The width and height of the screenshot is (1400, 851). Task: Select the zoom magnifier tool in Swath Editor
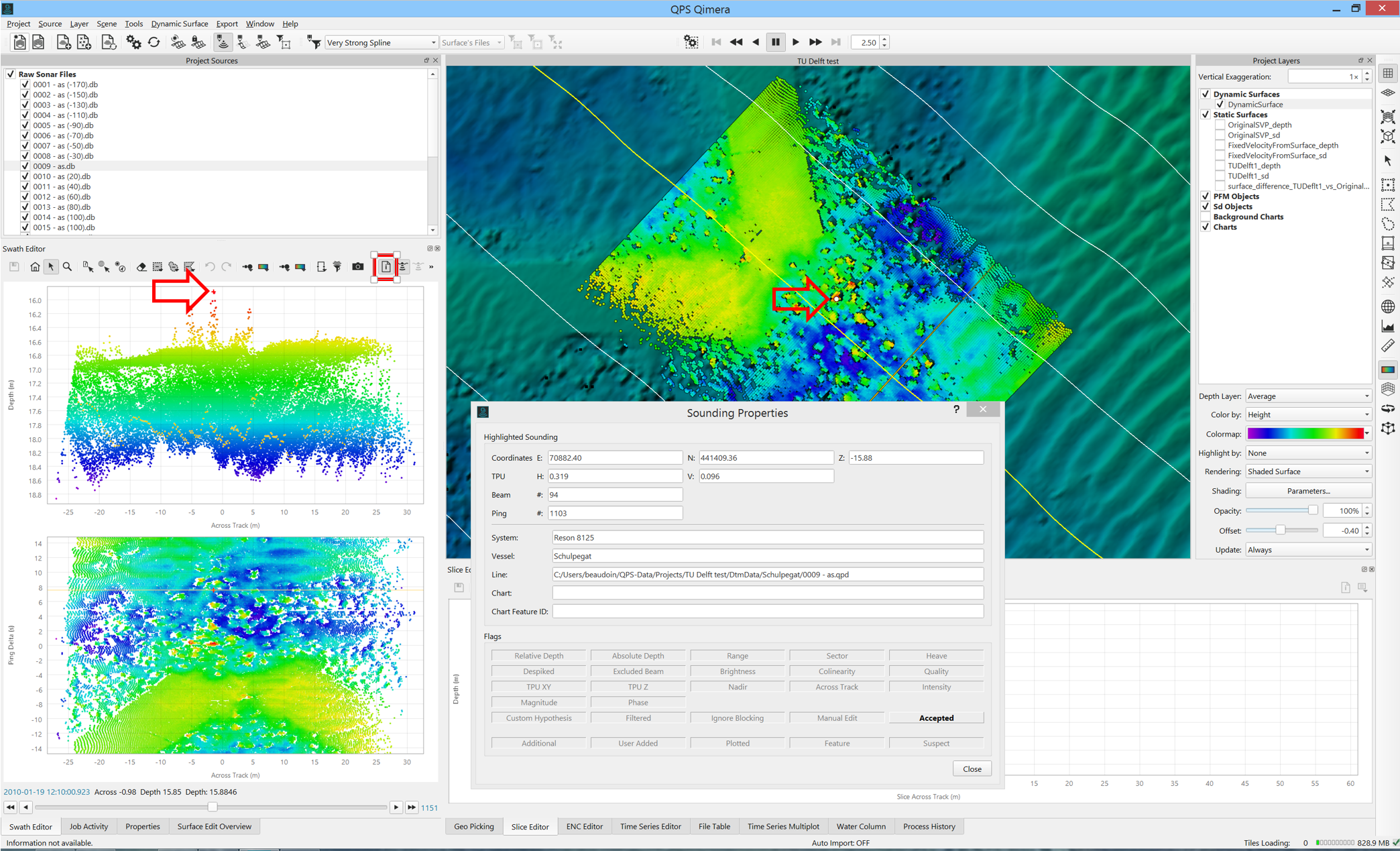pos(67,267)
